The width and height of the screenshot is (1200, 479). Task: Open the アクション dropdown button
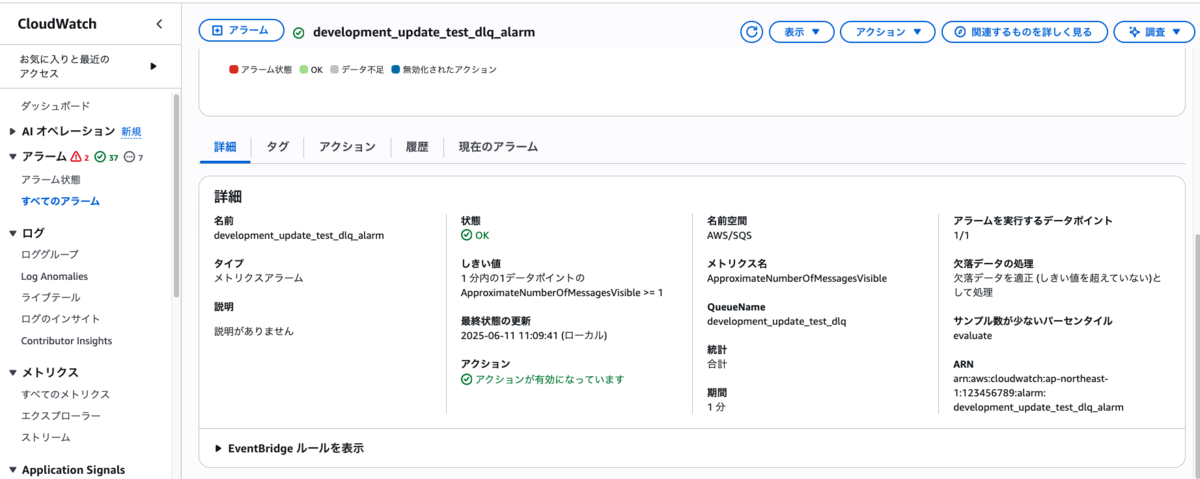tap(888, 32)
